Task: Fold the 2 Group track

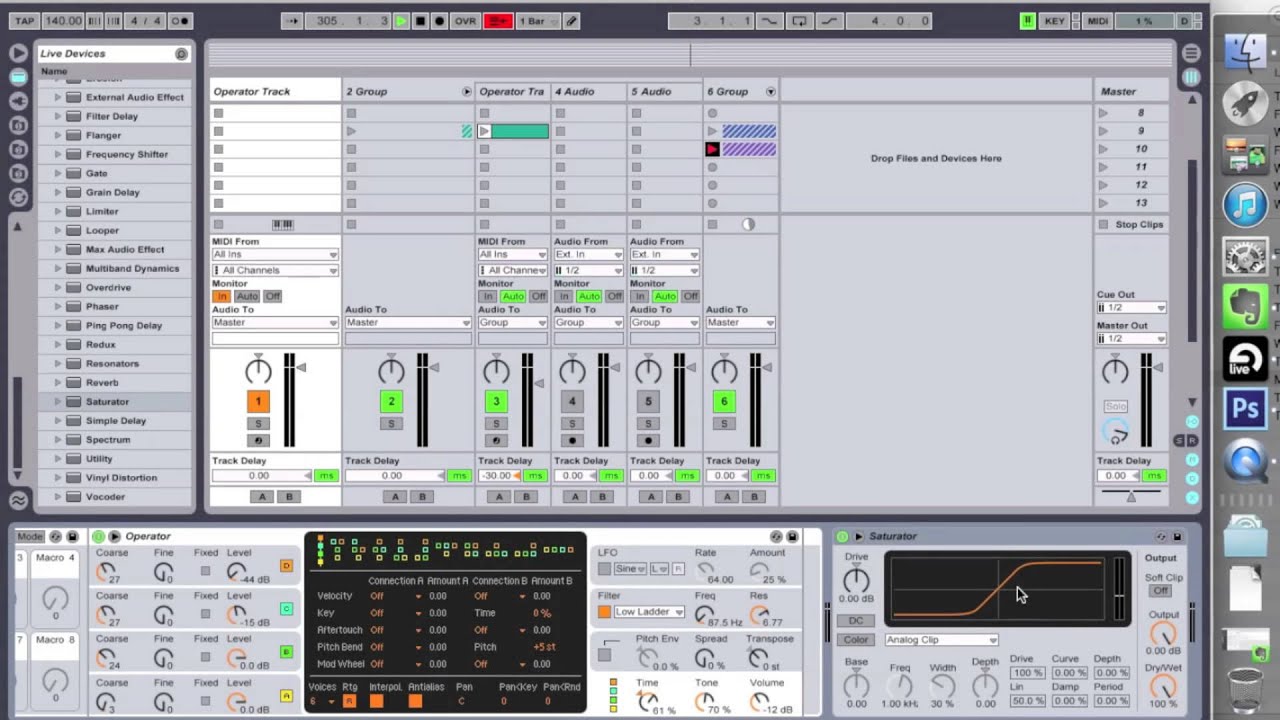Action: (x=466, y=92)
